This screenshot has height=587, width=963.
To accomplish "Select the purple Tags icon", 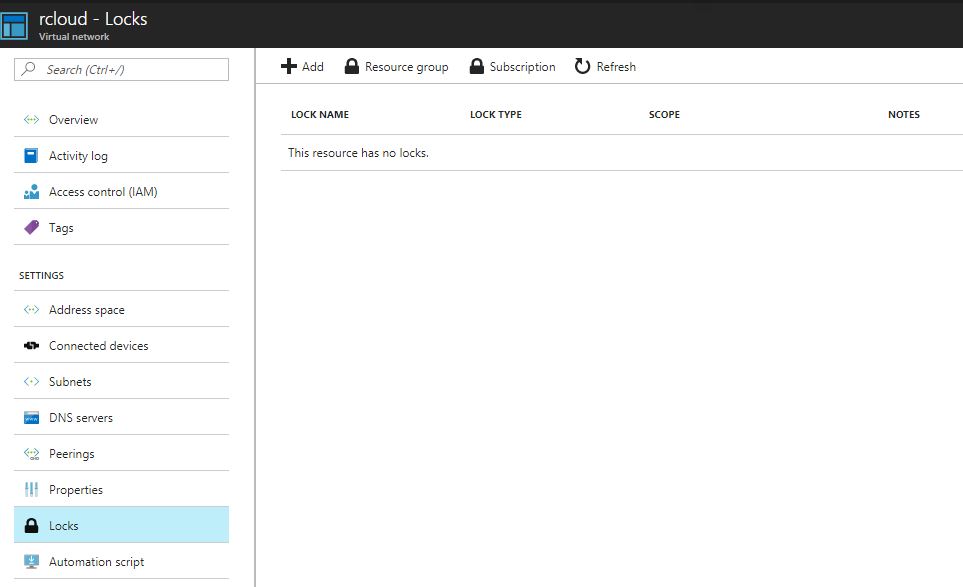I will tap(31, 227).
